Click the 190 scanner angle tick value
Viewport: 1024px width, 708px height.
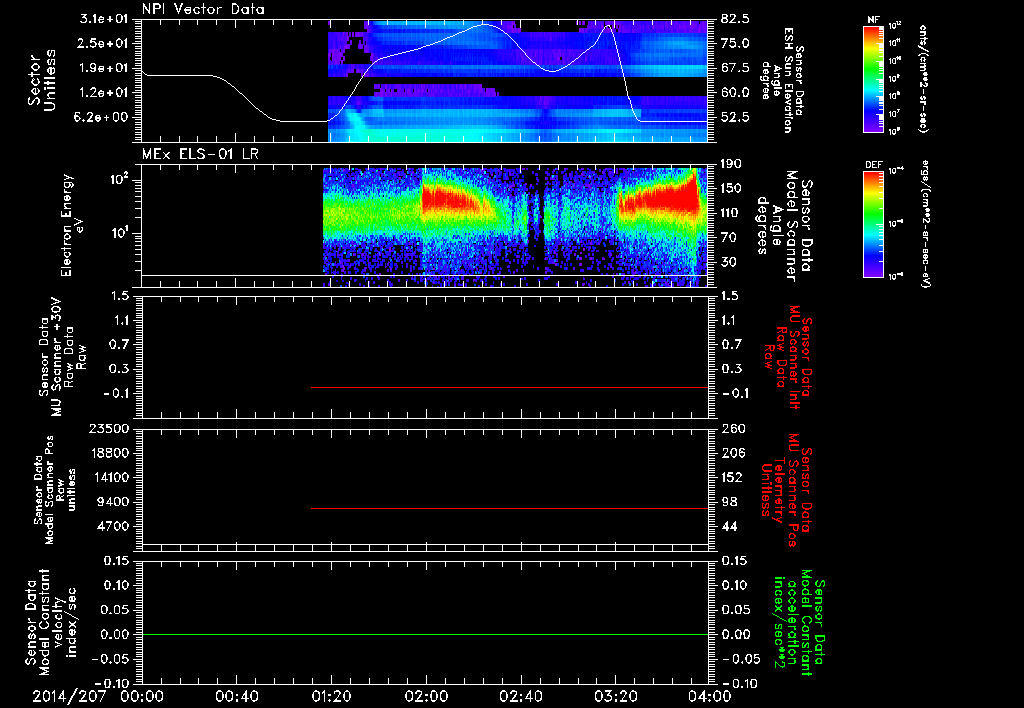pyautogui.click(x=731, y=164)
